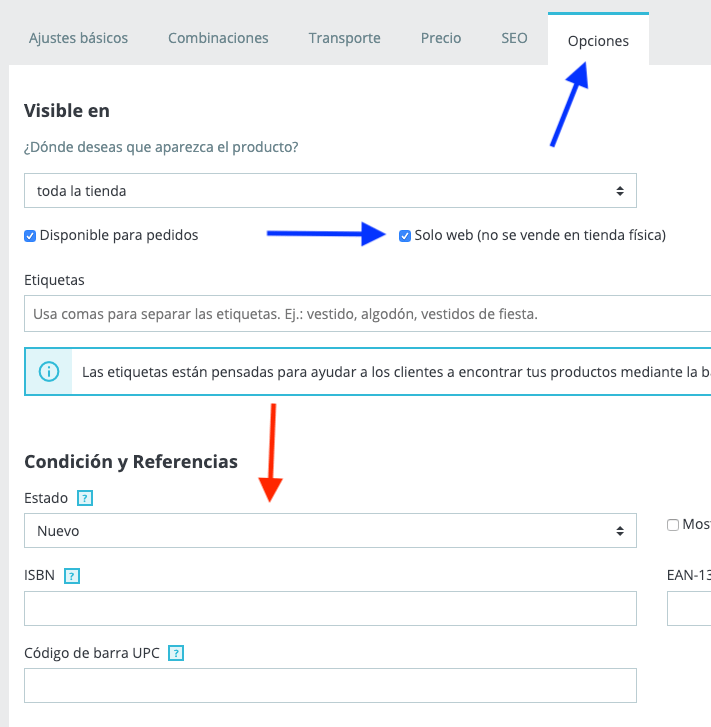Click the info icon in the etiquetas notice

click(x=49, y=372)
